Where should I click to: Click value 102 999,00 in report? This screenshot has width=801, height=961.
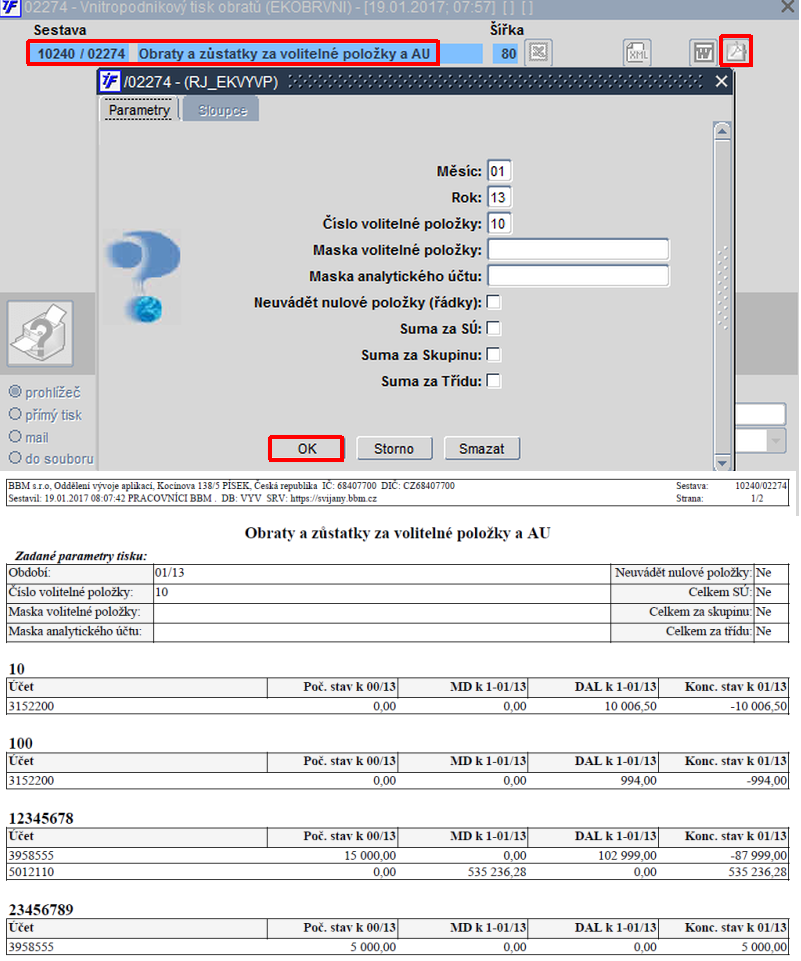click(x=628, y=856)
